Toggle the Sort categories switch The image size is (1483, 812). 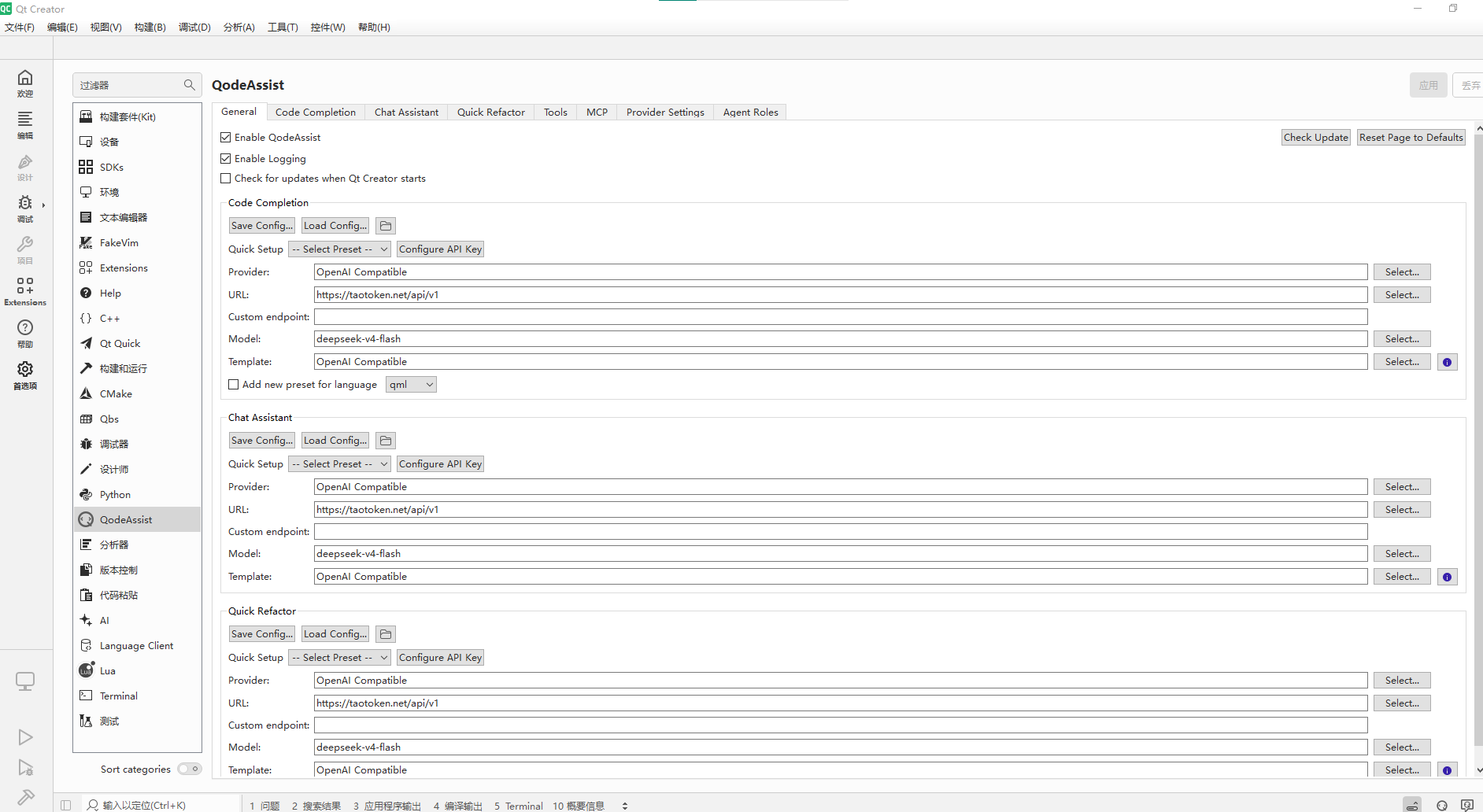click(x=189, y=769)
